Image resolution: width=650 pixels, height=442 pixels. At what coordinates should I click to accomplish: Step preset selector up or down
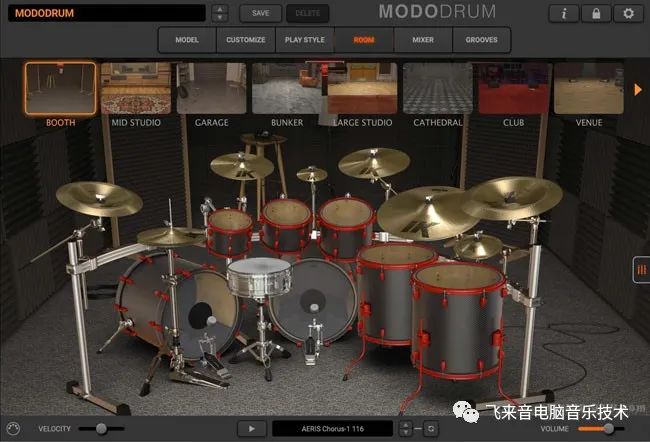click(220, 13)
